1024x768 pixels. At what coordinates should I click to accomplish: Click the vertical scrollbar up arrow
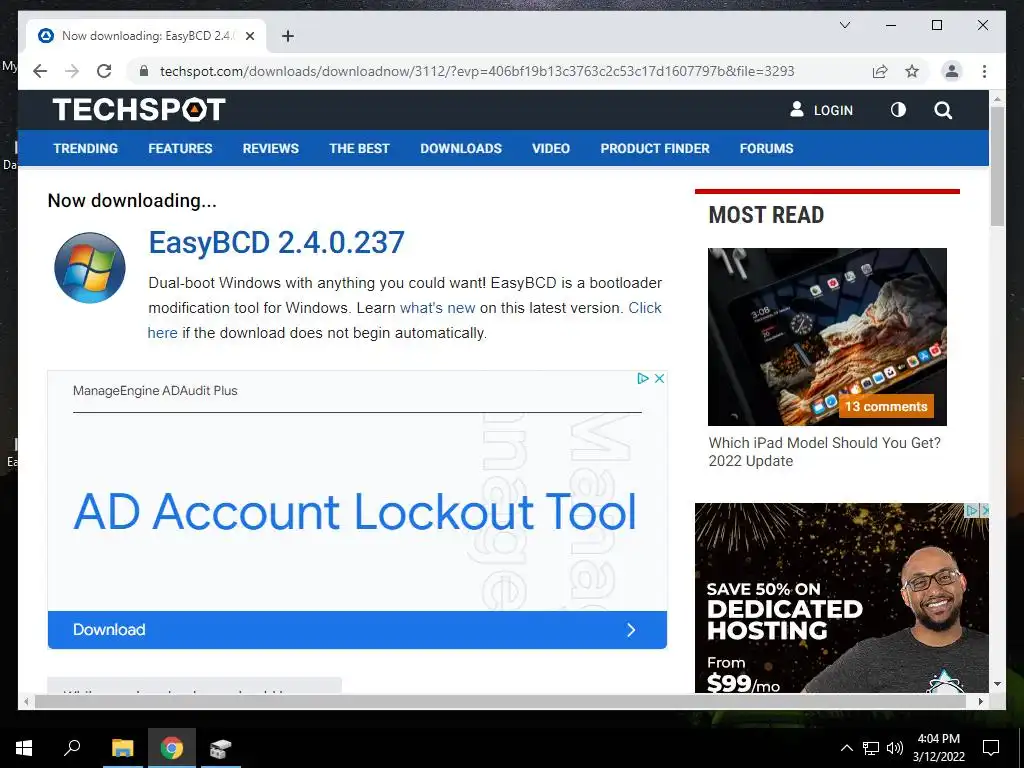(997, 99)
